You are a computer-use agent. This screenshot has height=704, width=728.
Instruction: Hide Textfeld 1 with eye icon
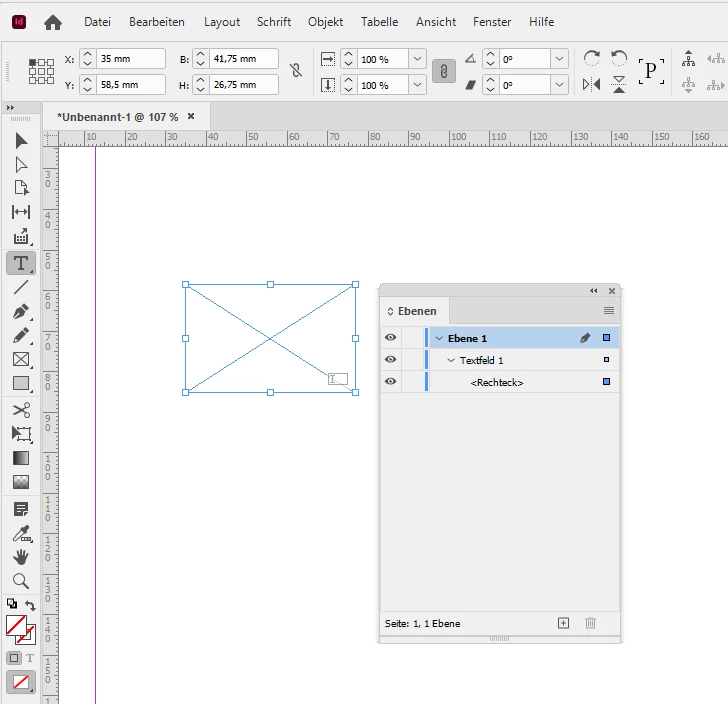(x=390, y=359)
